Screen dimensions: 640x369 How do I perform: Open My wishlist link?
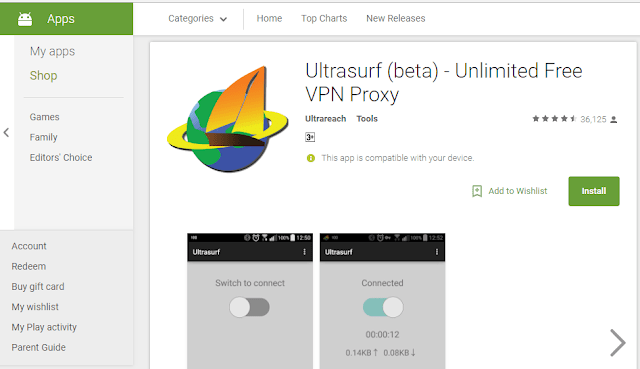click(35, 307)
